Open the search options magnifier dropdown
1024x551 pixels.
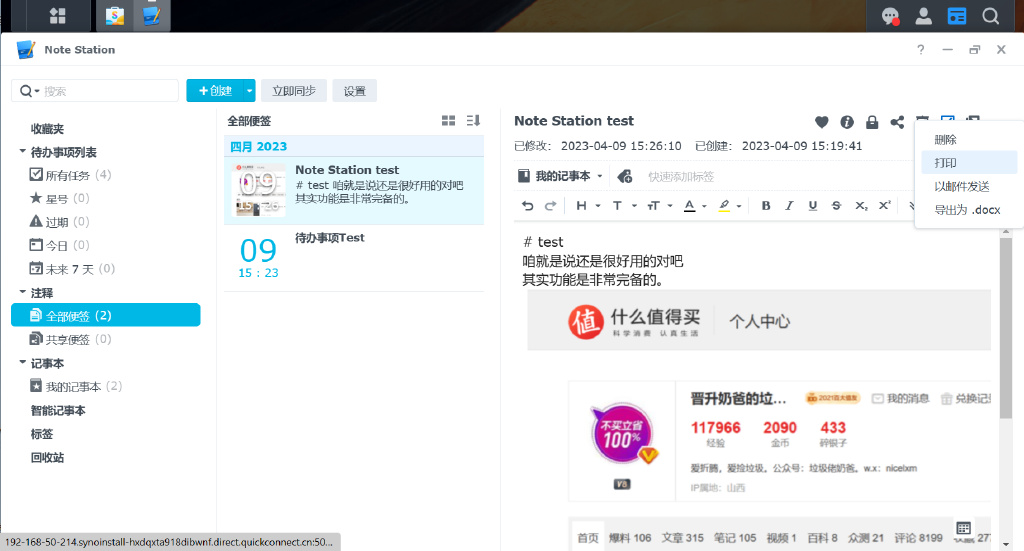(29, 91)
